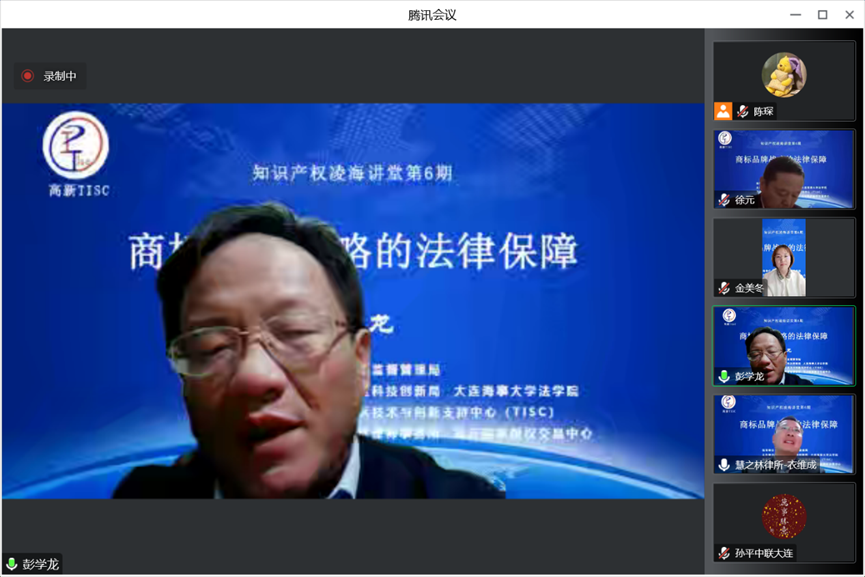Click 孙平中联大连's muted microphone icon
Screen dimensions: 865x577
tap(724, 553)
